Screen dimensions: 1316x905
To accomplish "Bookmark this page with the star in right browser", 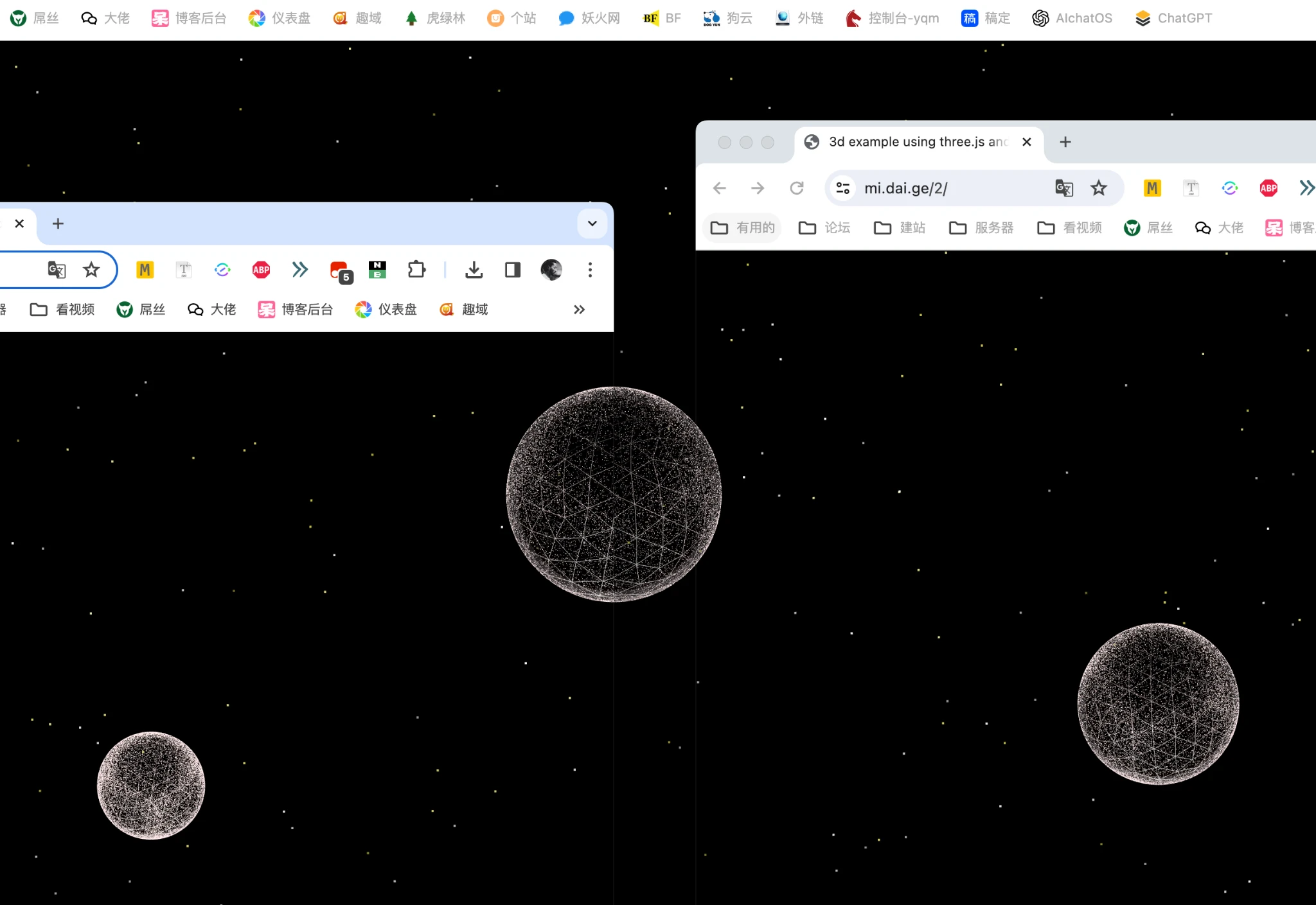I will click(1099, 188).
